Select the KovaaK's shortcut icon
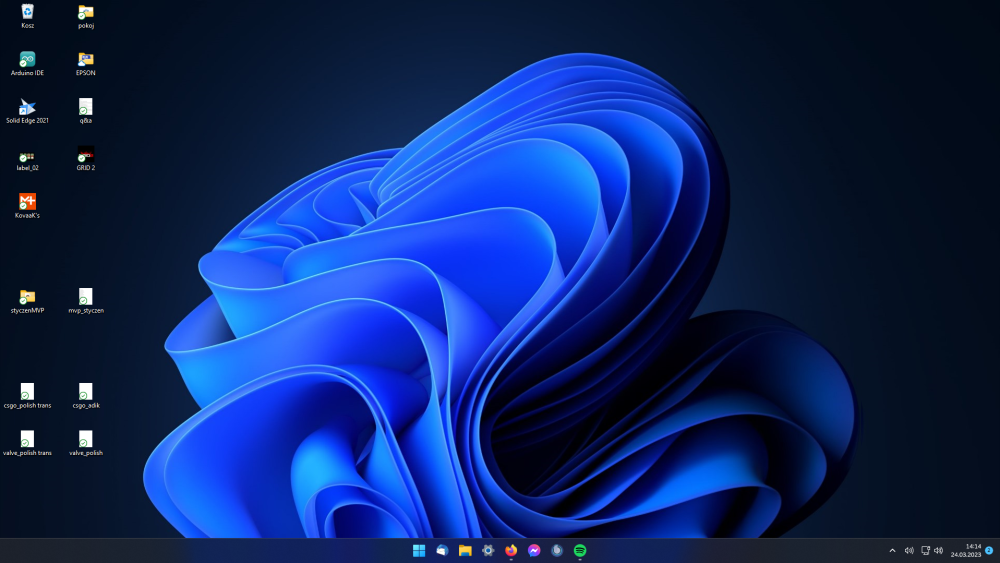 (27, 206)
